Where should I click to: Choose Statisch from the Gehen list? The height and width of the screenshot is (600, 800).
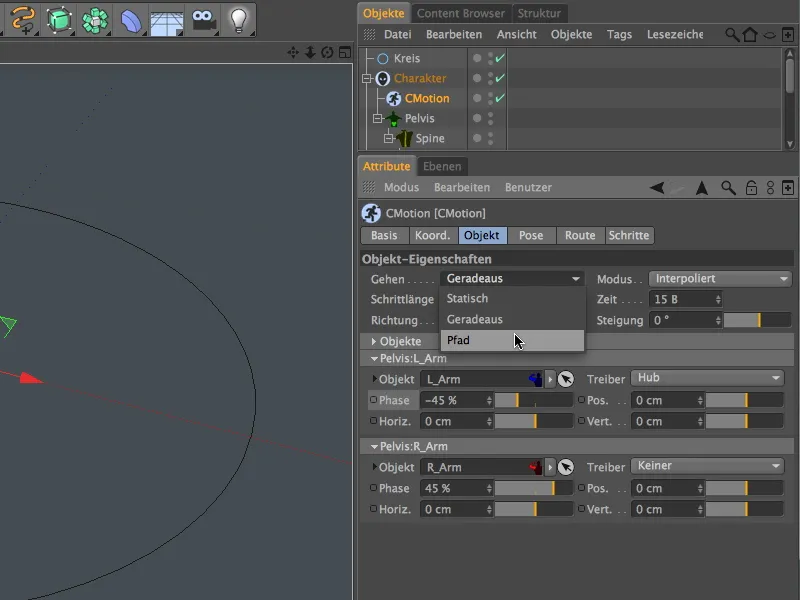[x=513, y=298]
